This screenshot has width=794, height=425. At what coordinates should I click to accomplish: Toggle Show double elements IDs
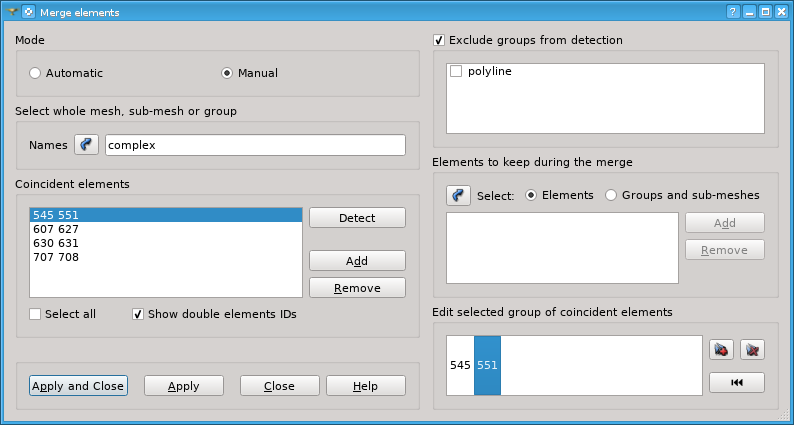point(138,314)
